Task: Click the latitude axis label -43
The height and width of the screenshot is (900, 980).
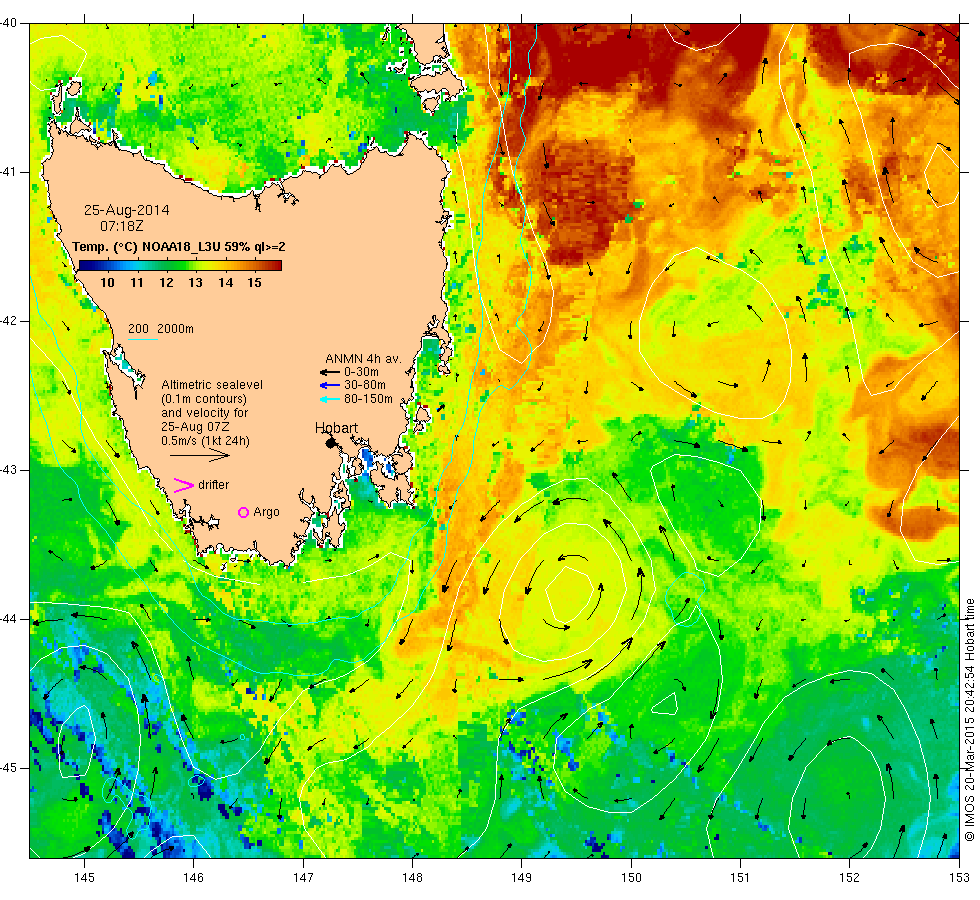Action: pos(9,470)
